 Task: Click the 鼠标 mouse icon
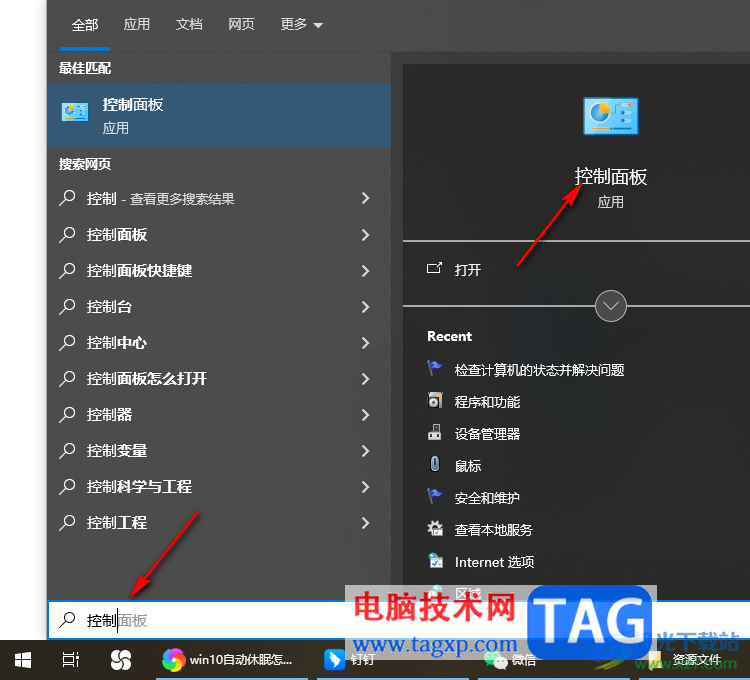pos(434,464)
